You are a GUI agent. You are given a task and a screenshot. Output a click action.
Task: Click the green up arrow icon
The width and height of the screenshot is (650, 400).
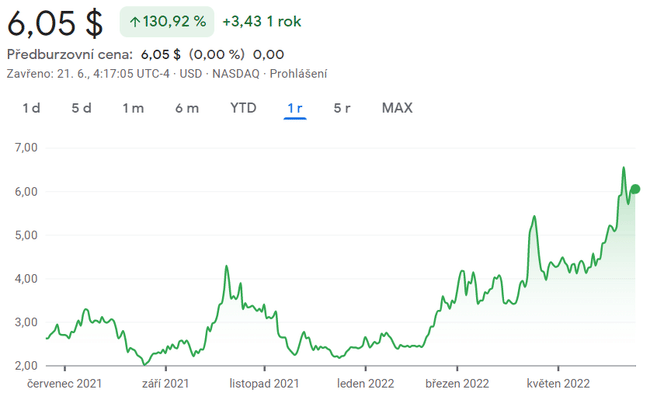click(134, 21)
